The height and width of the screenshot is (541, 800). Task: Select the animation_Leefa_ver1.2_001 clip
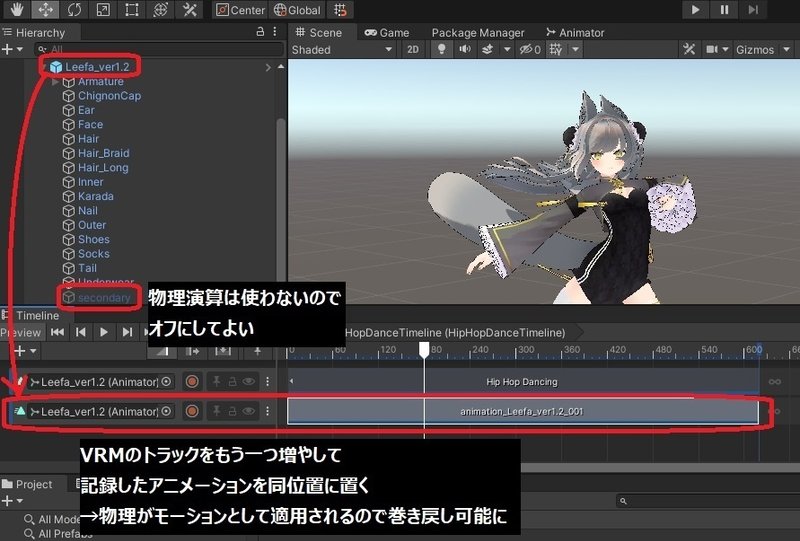[523, 411]
